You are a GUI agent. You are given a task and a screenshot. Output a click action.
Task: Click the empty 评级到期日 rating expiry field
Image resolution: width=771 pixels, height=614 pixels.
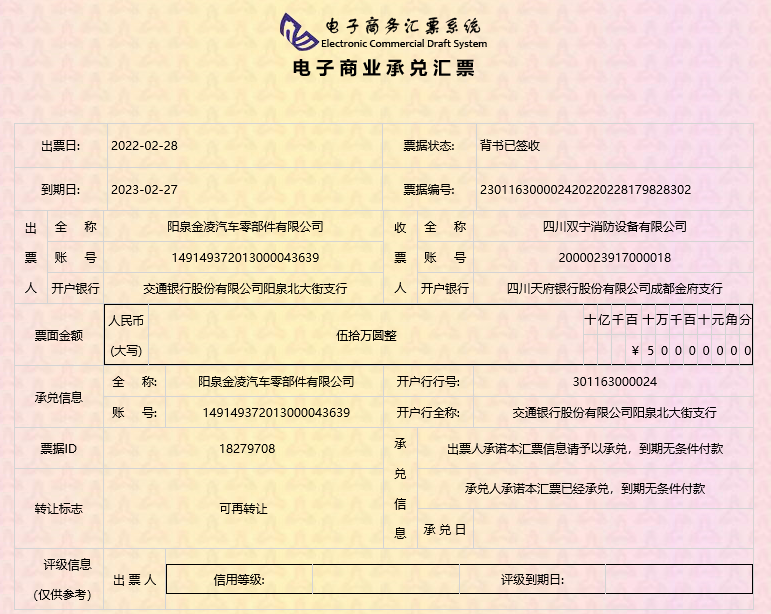click(678, 579)
